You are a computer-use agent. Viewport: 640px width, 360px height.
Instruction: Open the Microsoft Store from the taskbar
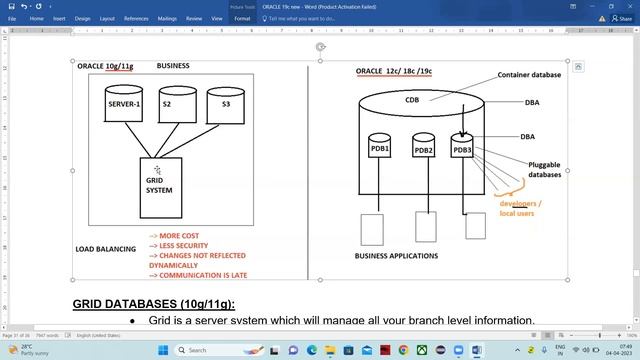(349, 350)
